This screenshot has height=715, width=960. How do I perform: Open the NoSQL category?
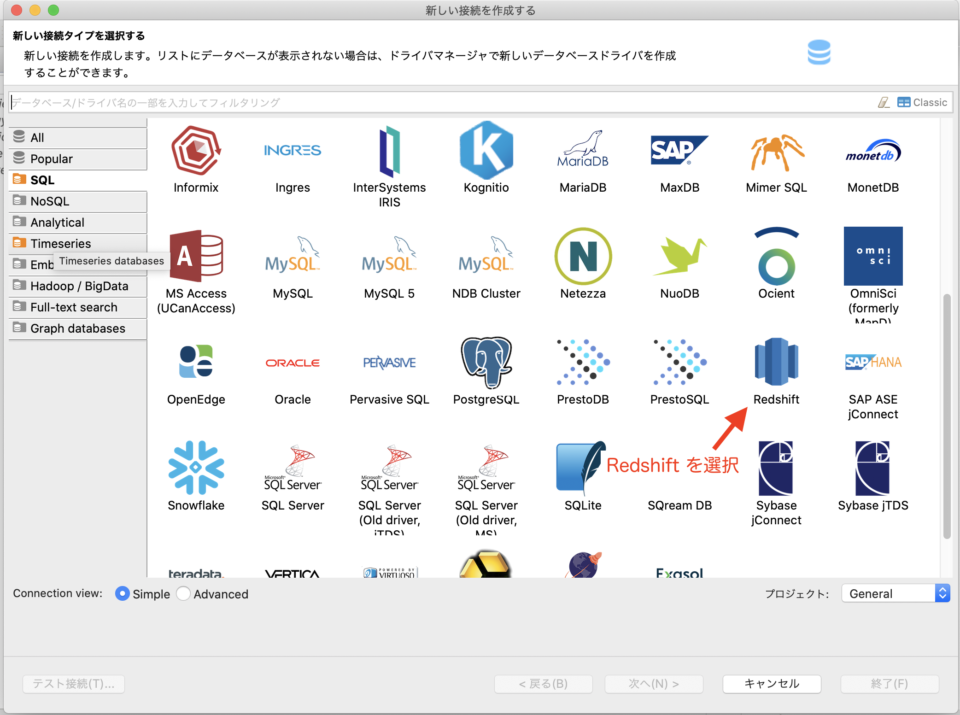pos(78,201)
